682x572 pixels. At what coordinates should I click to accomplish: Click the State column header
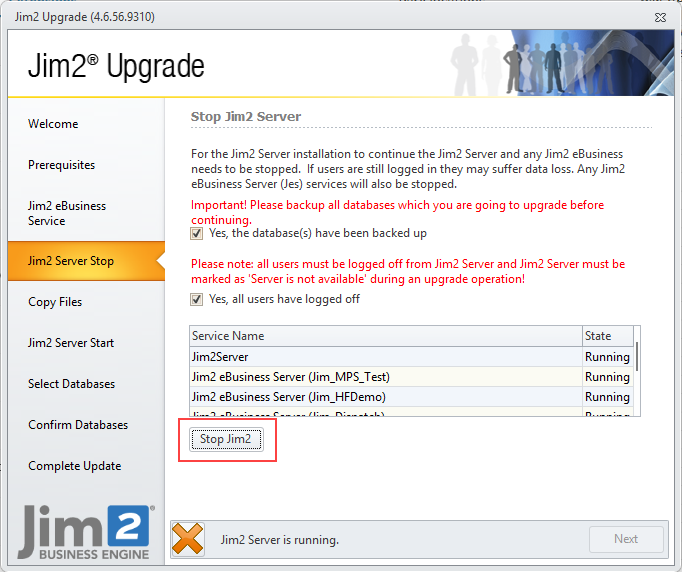click(608, 336)
